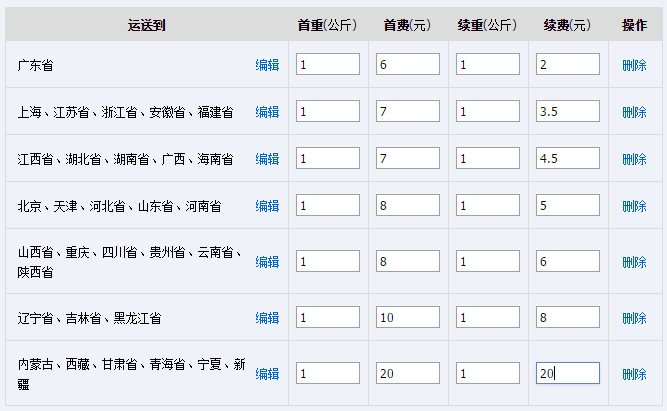Edit the 山西省、重庆 region row
667x411 pixels.
[x=267, y=262]
